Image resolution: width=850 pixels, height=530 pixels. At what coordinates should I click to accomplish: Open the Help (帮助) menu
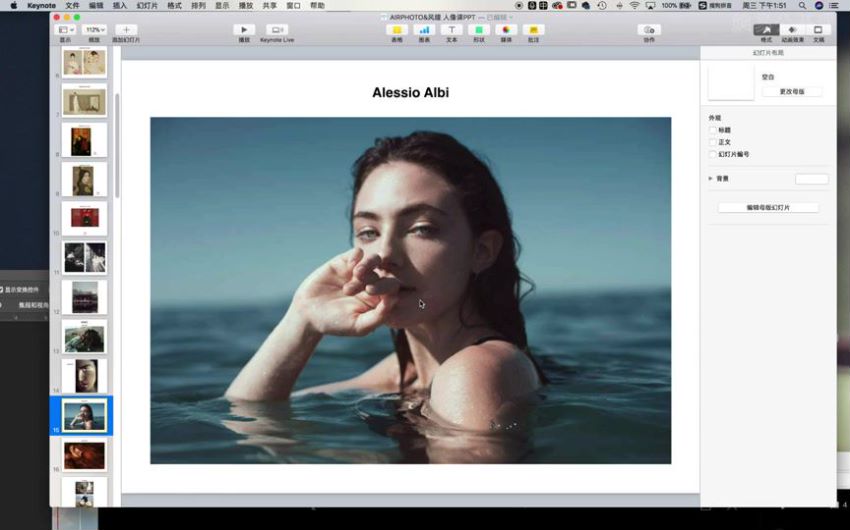(x=317, y=5)
